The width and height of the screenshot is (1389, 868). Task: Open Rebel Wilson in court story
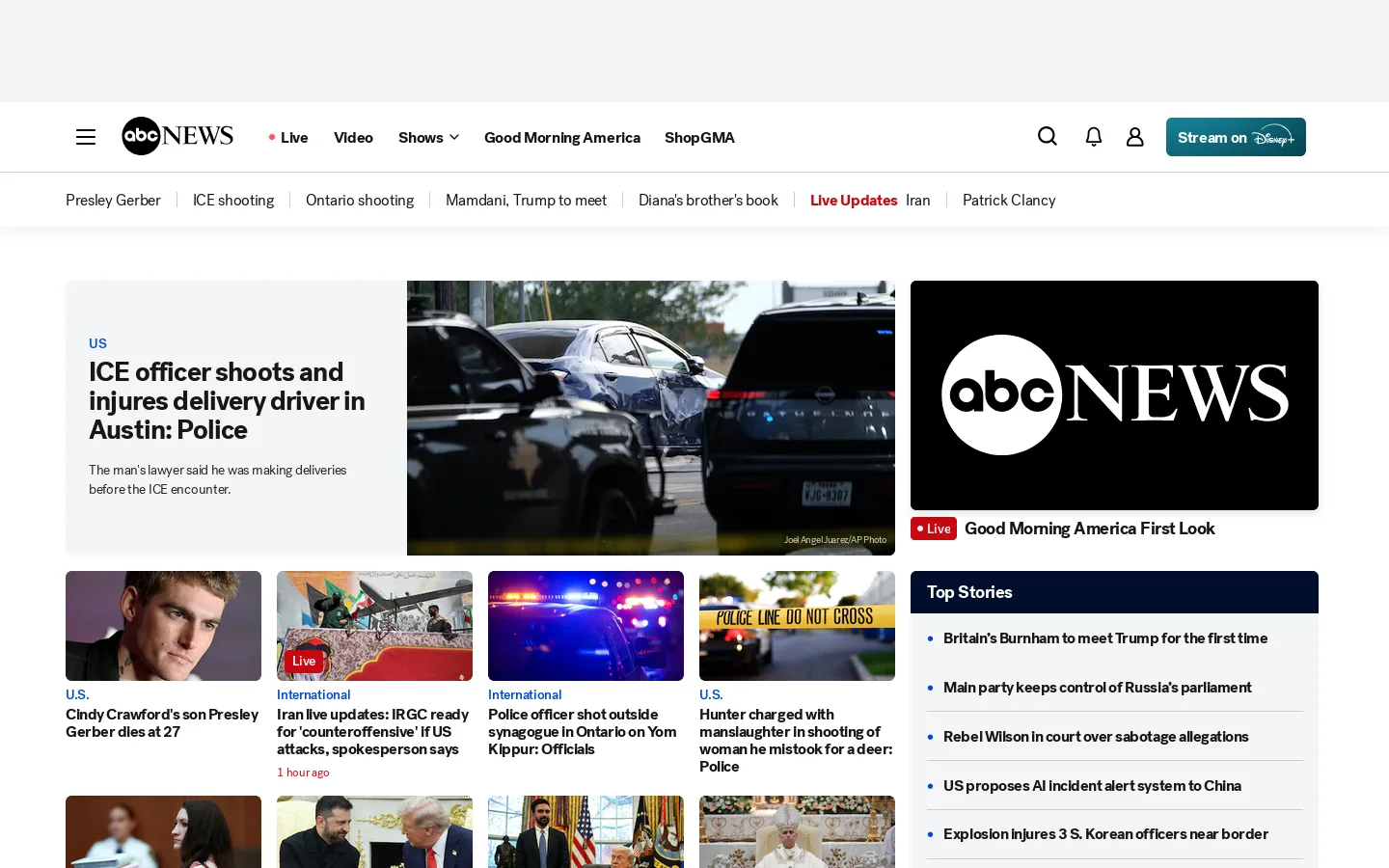pyautogui.click(x=1096, y=737)
